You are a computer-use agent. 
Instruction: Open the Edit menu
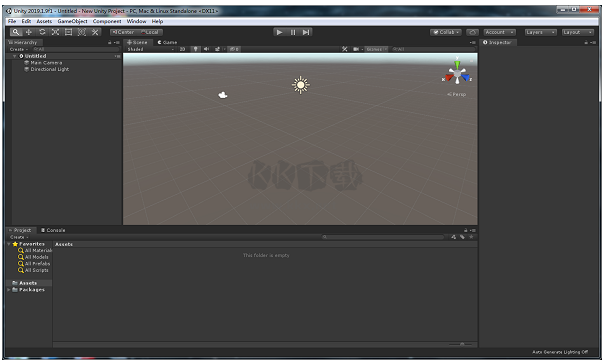[x=26, y=21]
